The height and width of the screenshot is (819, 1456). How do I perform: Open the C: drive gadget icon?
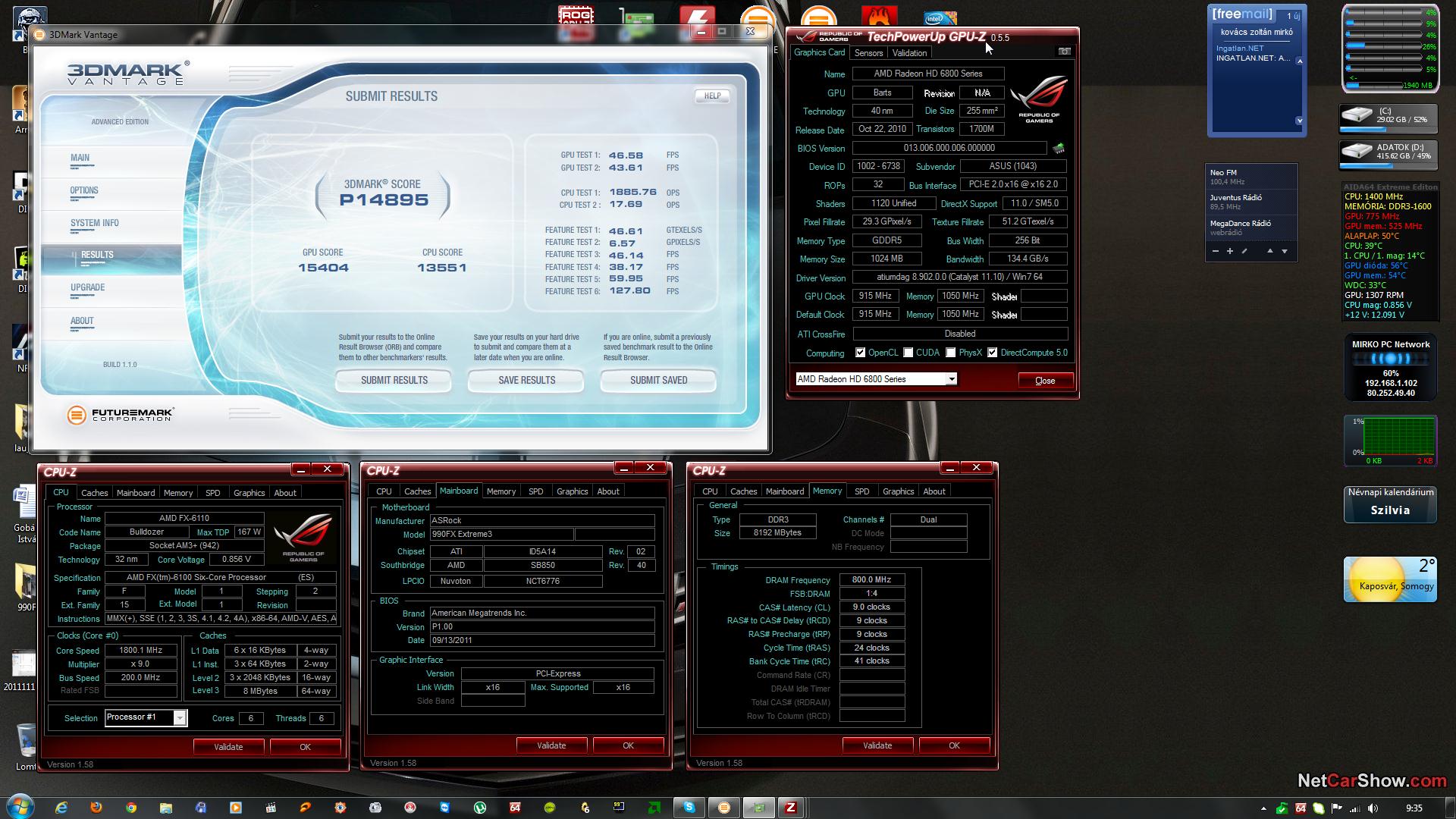point(1357,116)
